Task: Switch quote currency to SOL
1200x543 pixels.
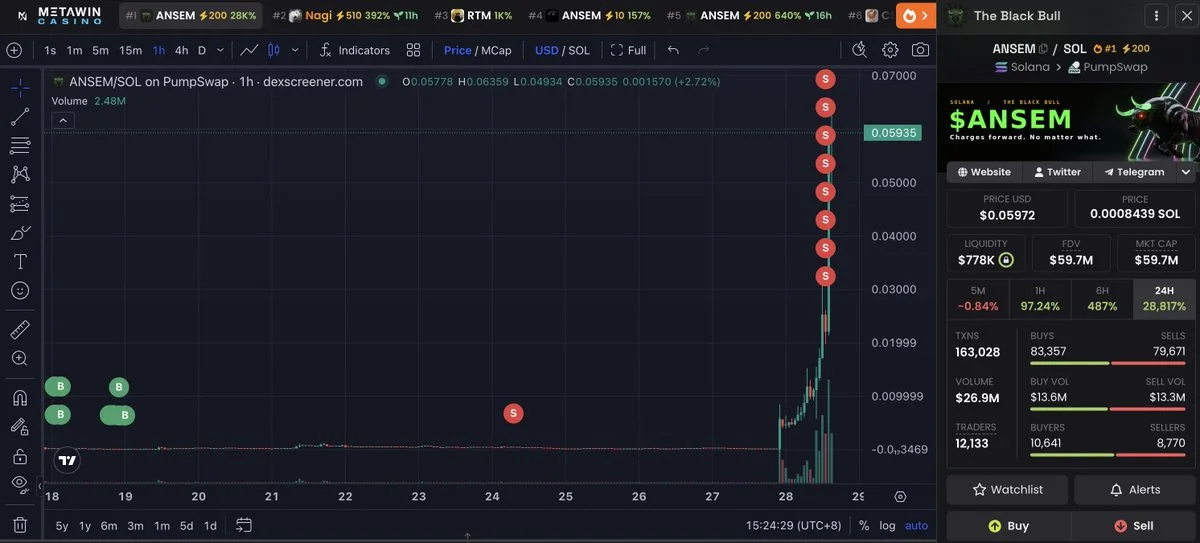Action: point(579,50)
